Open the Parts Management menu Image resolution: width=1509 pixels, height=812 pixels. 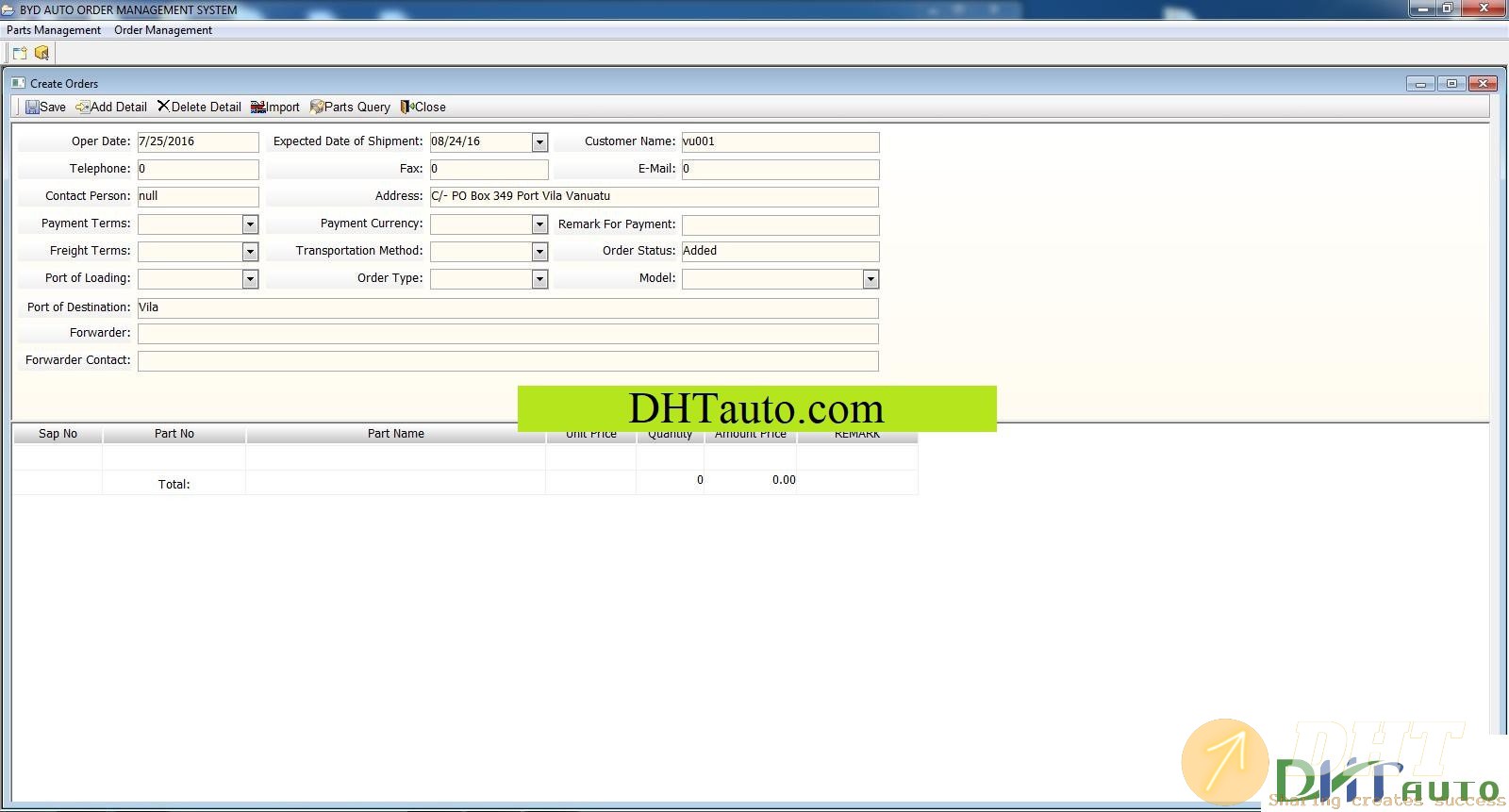tap(54, 30)
